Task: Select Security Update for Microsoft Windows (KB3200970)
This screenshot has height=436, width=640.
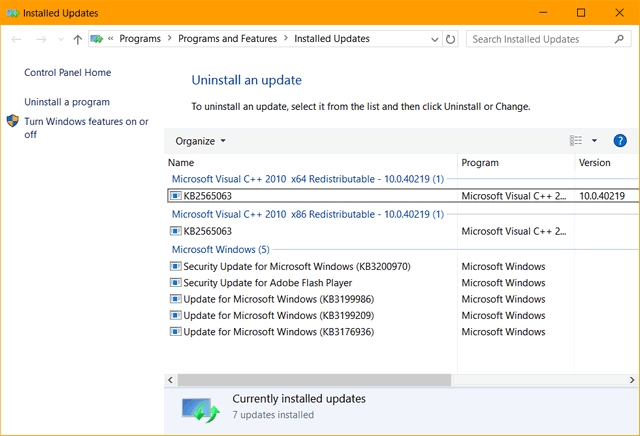Action: (403, 267)
